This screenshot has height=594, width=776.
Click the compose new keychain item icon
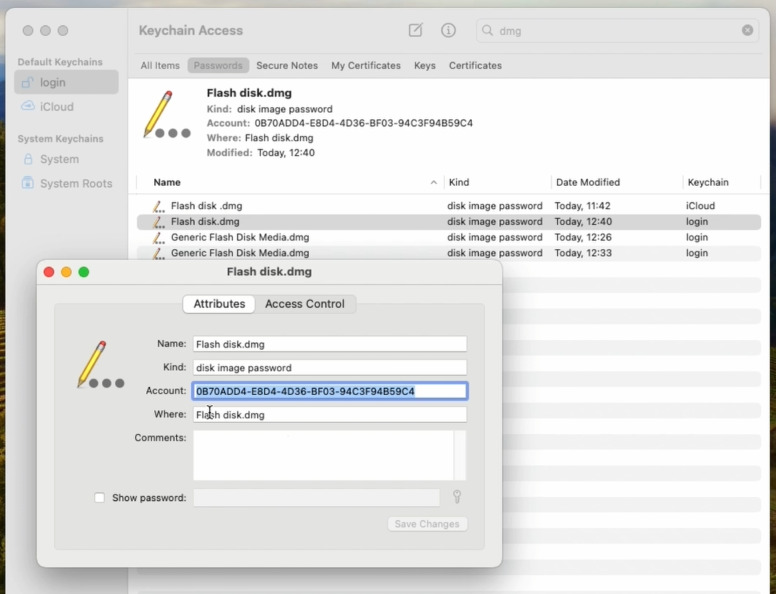point(415,30)
